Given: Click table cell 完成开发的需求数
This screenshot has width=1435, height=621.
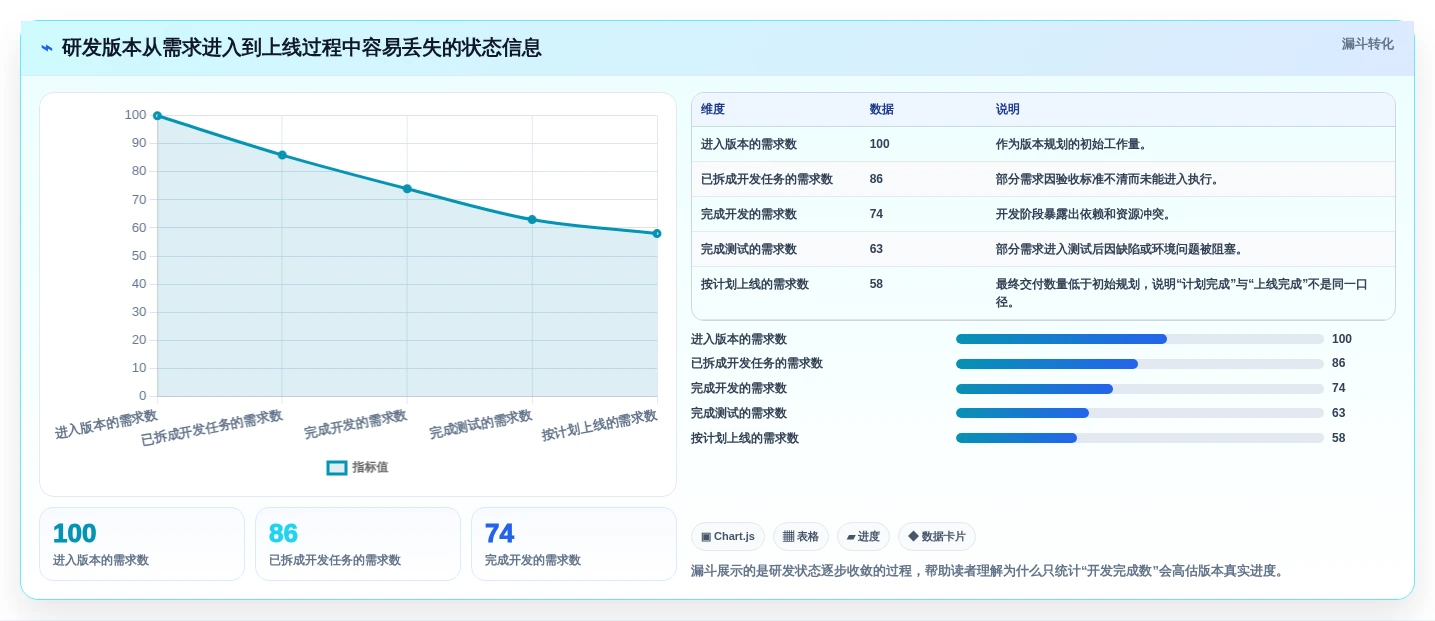Looking at the screenshot, I should click(749, 214).
